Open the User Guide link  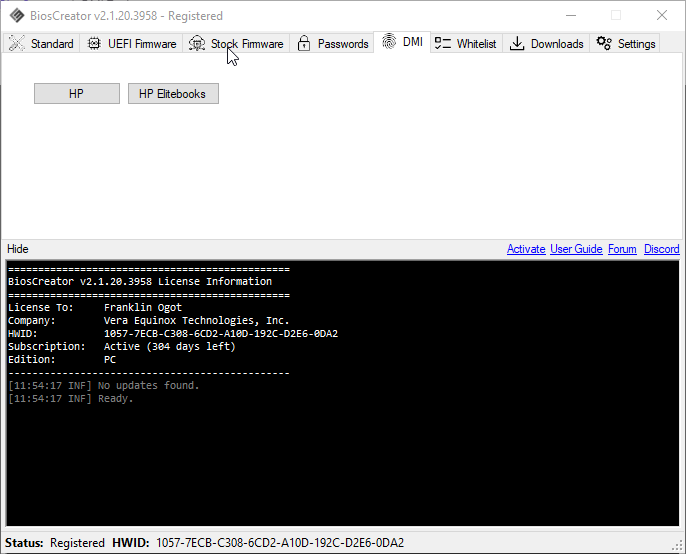pyautogui.click(x=576, y=249)
